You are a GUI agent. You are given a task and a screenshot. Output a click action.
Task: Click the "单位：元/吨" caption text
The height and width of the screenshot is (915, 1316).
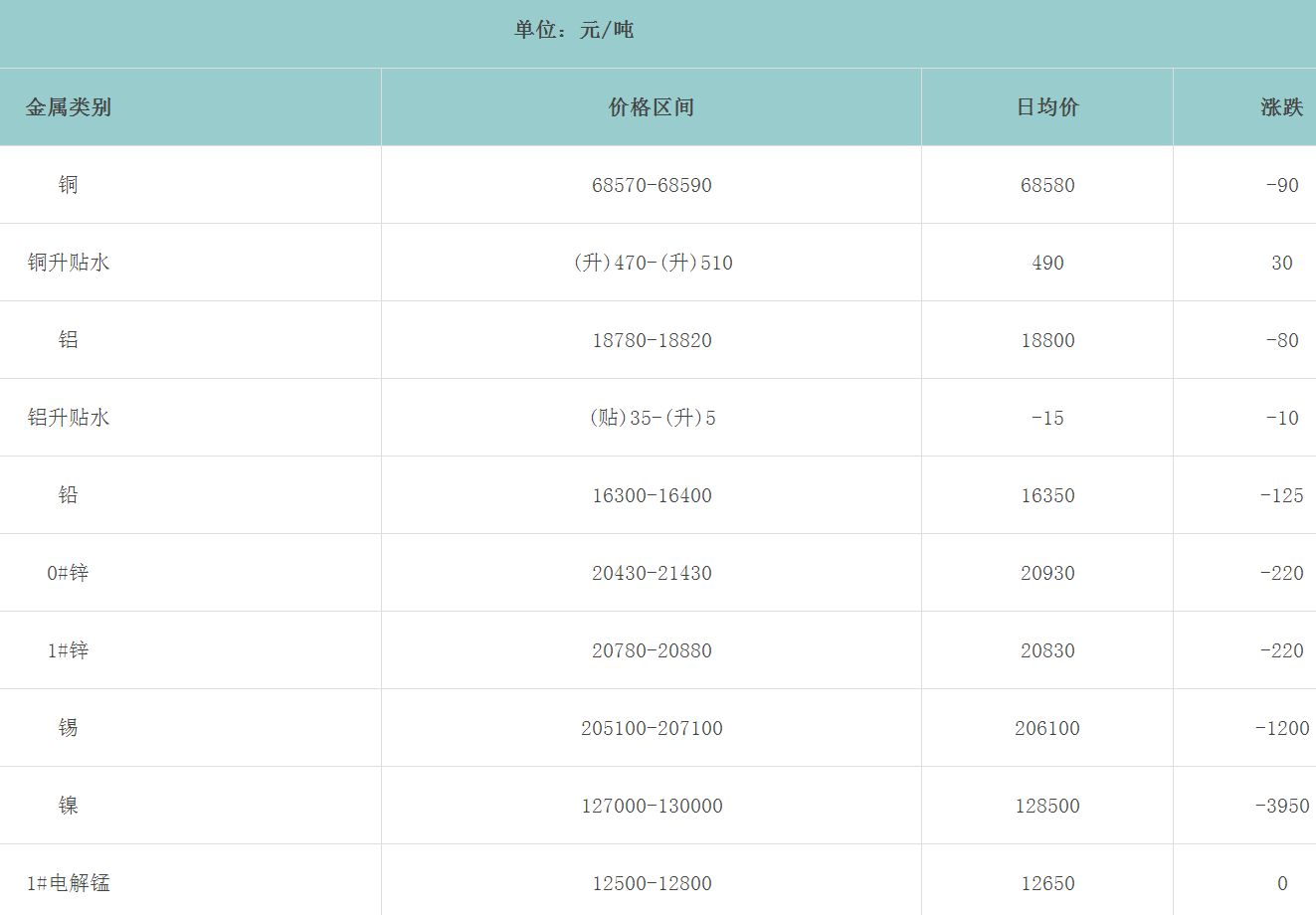coord(574,30)
